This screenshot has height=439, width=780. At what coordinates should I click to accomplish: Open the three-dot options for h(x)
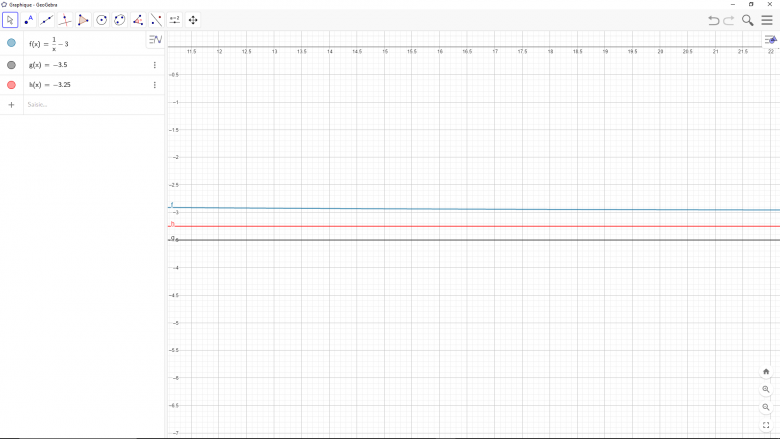click(155, 85)
